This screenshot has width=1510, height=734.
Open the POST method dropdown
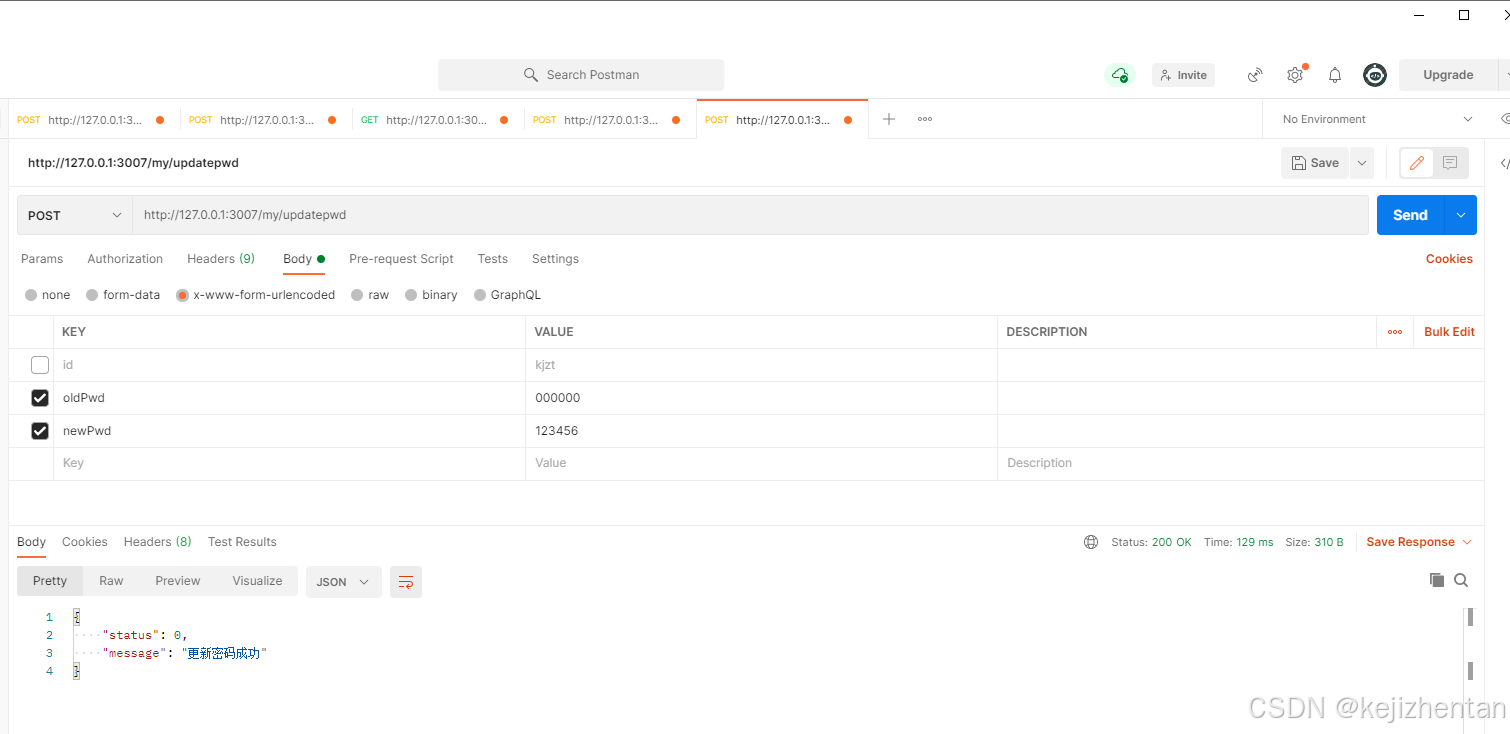point(75,215)
